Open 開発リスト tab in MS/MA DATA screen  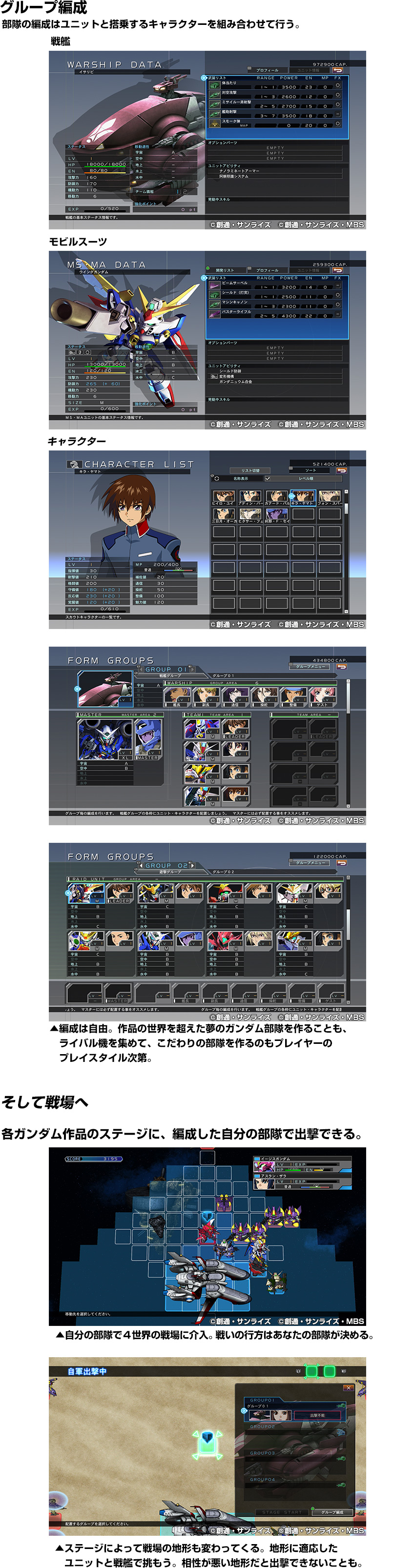click(x=225, y=270)
